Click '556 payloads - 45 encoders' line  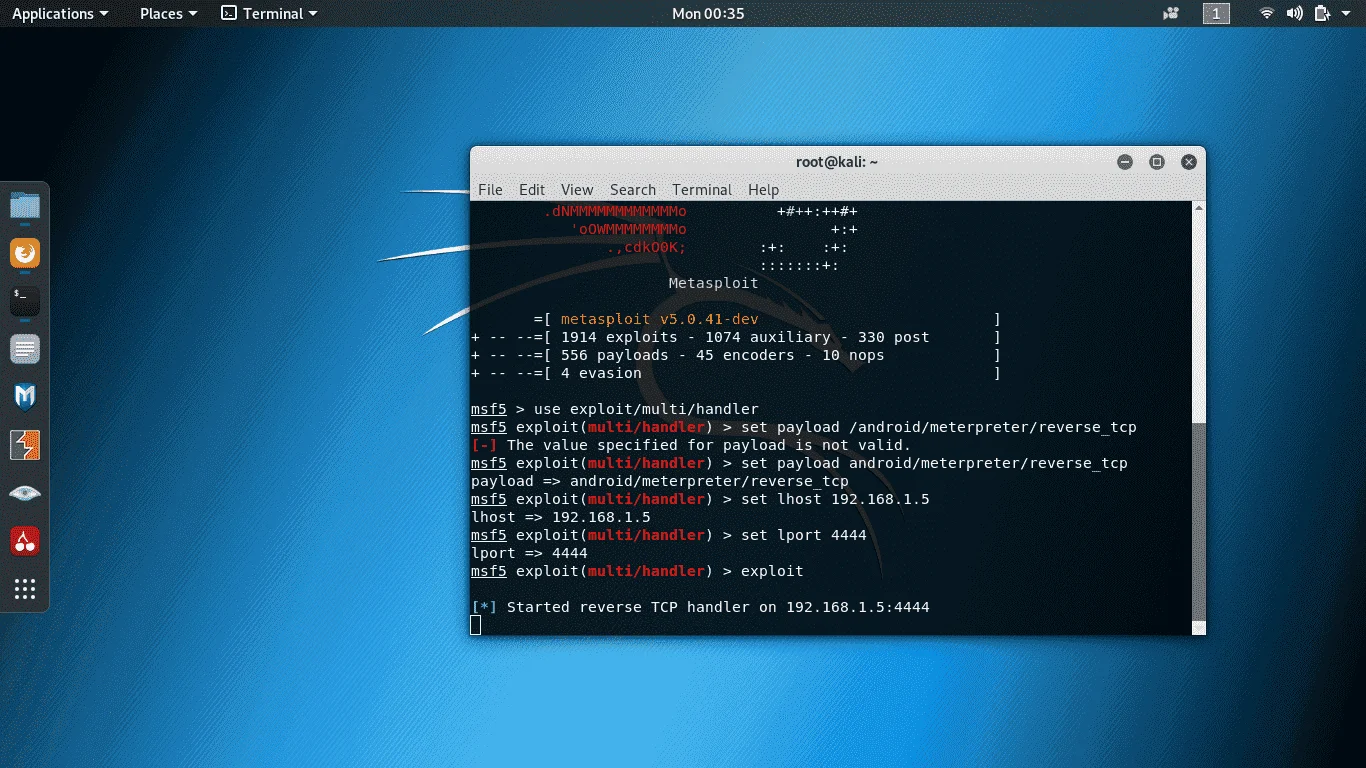click(736, 355)
